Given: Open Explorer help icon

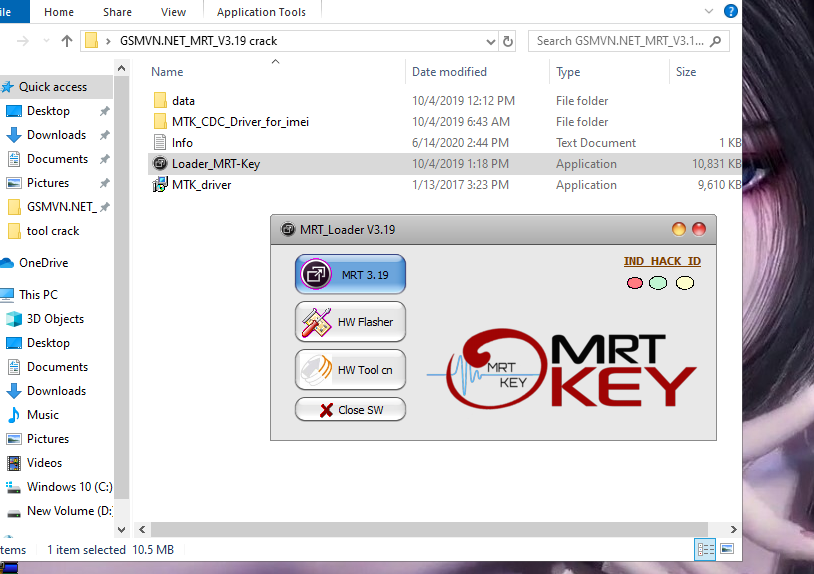Looking at the screenshot, I should 730,11.
